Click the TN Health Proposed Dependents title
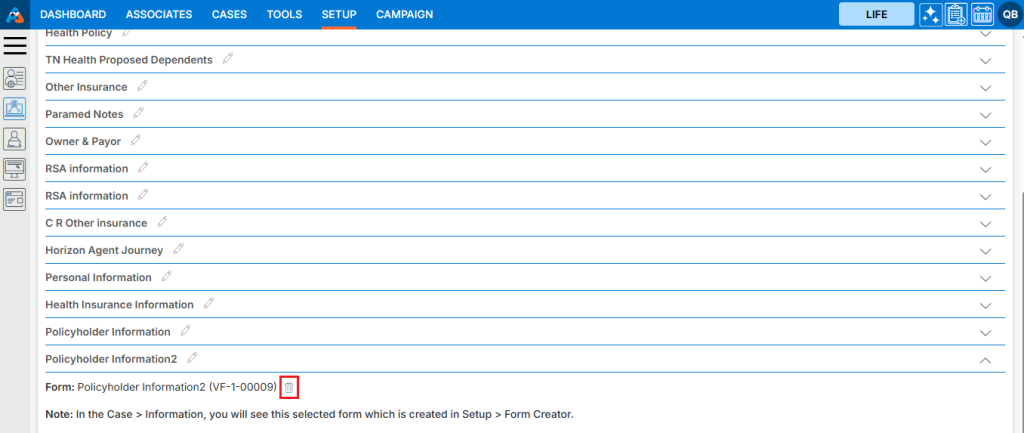Image resolution: width=1024 pixels, height=433 pixels. (x=129, y=60)
